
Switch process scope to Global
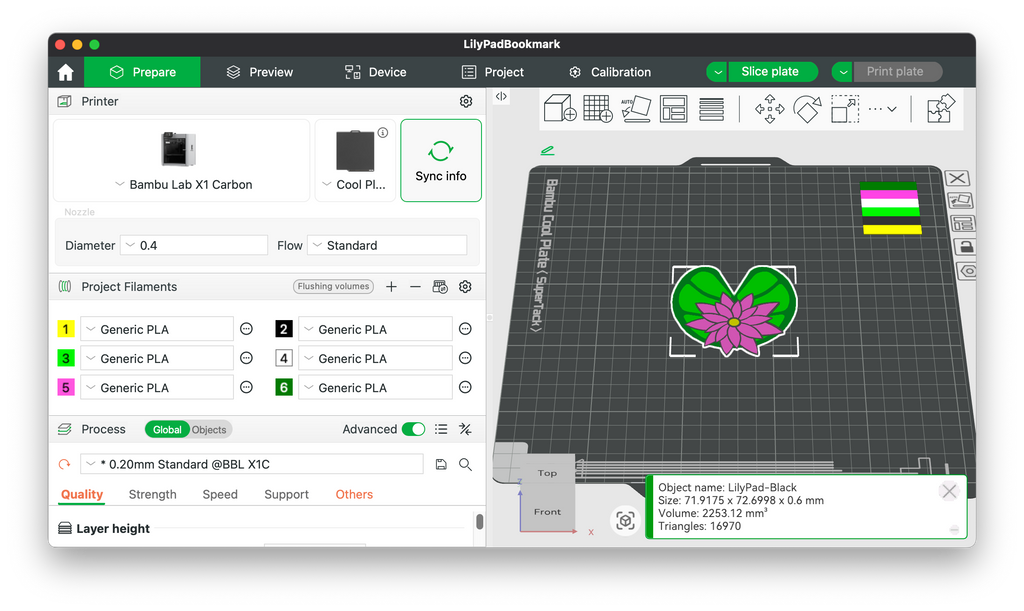[x=167, y=430]
